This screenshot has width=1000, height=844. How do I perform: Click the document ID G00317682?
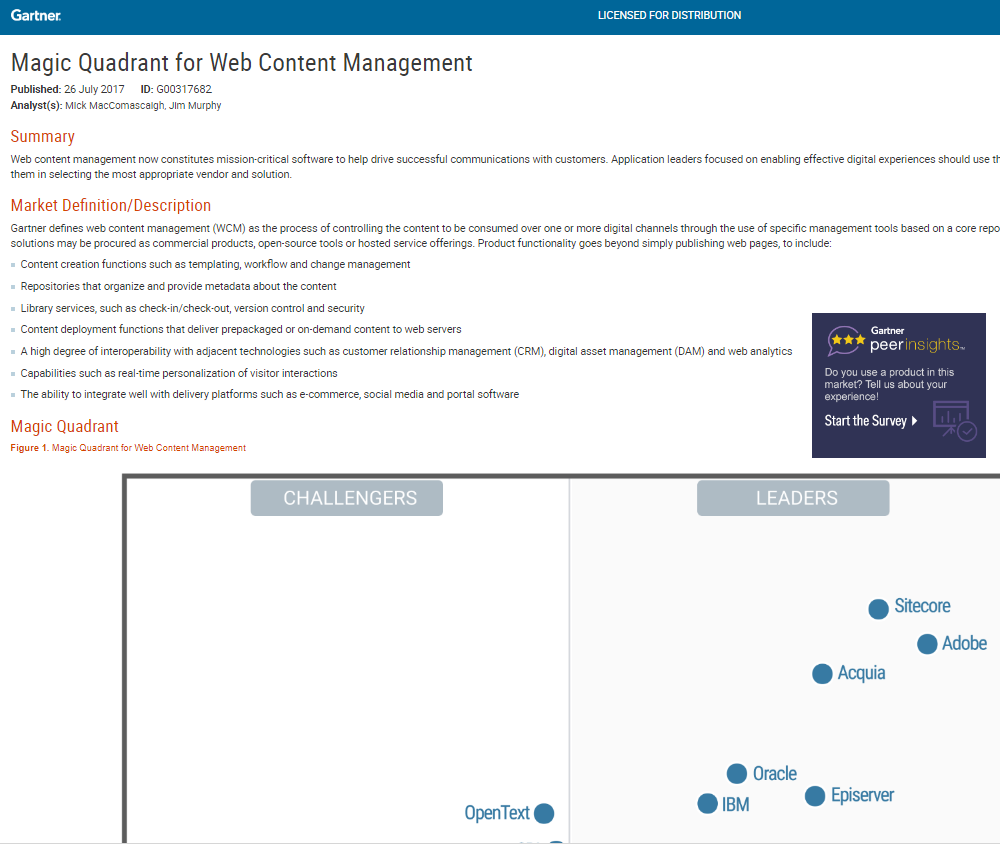[x=184, y=89]
